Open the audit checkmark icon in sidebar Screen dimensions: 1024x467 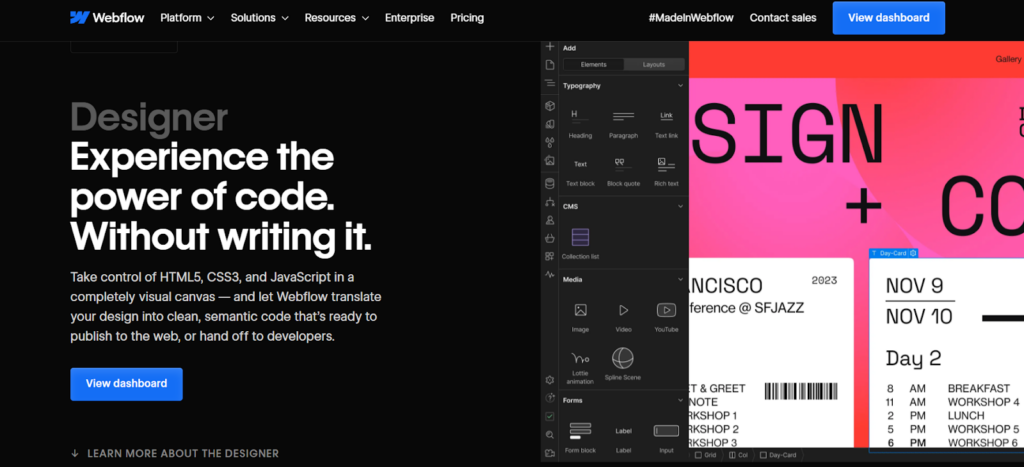(x=550, y=416)
